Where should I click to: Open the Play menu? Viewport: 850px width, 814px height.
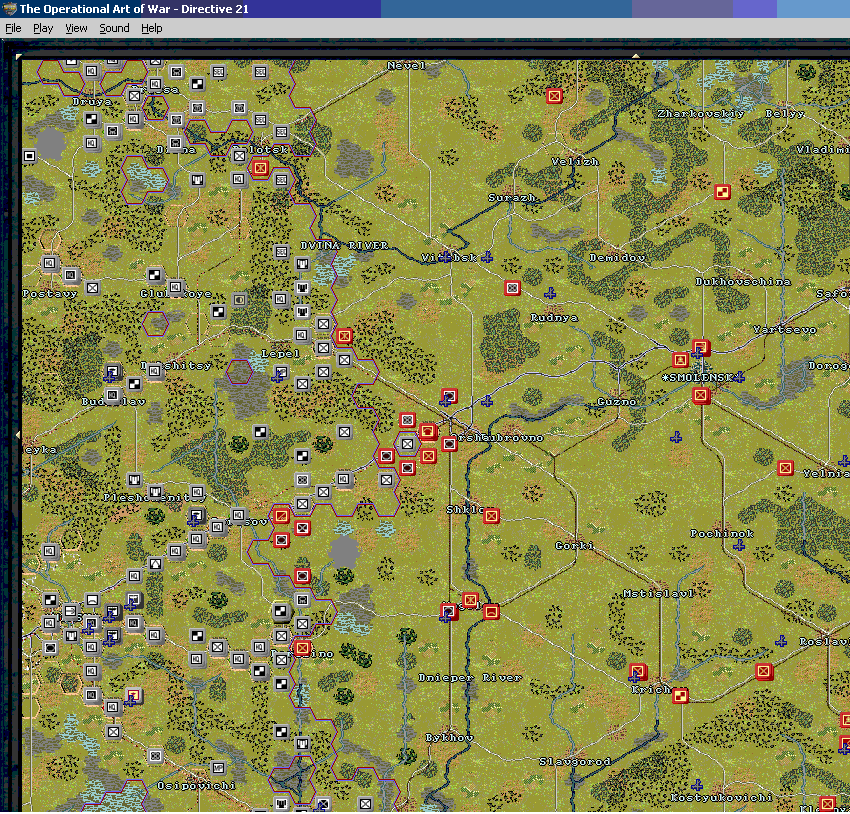point(43,28)
